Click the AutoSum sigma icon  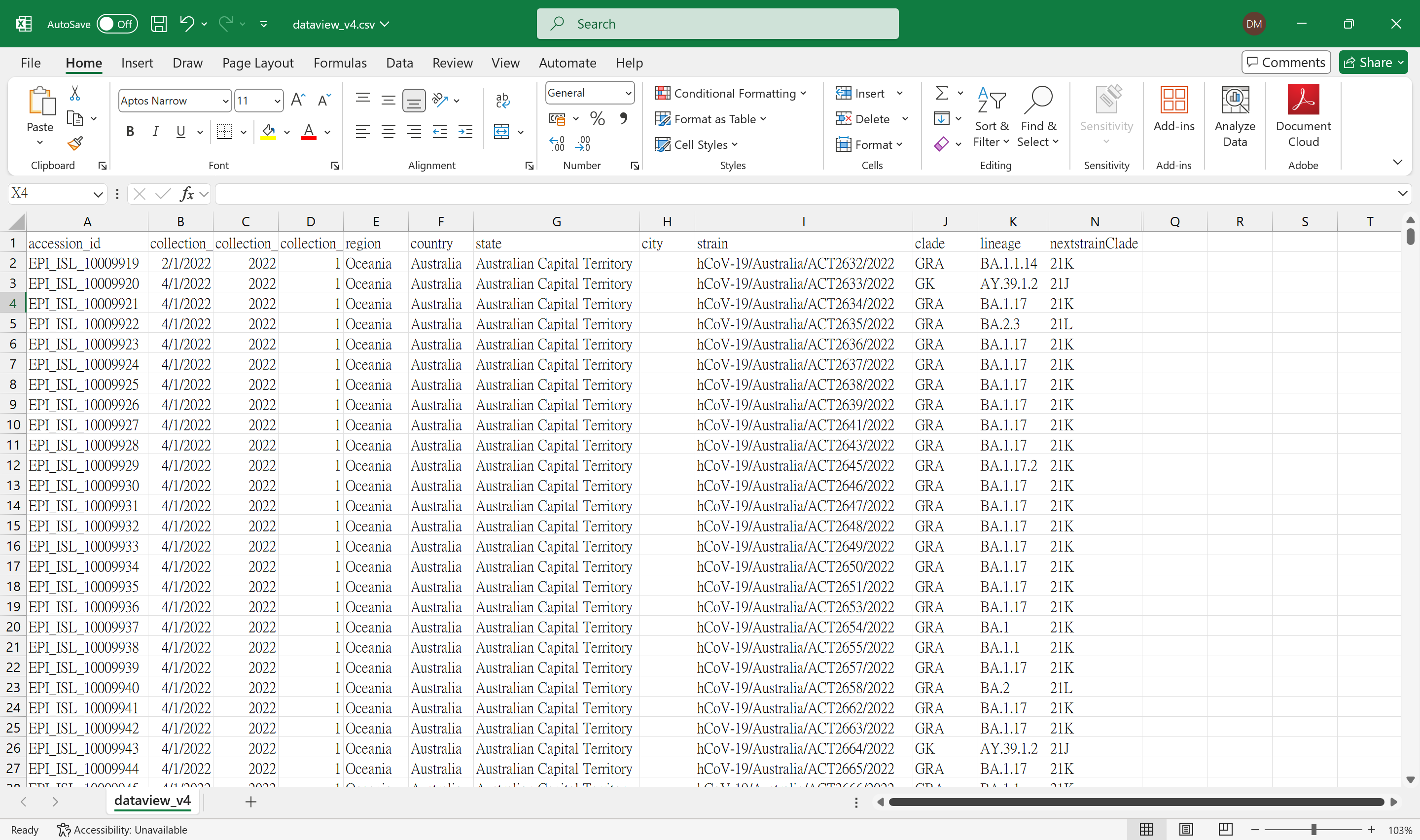click(x=941, y=93)
